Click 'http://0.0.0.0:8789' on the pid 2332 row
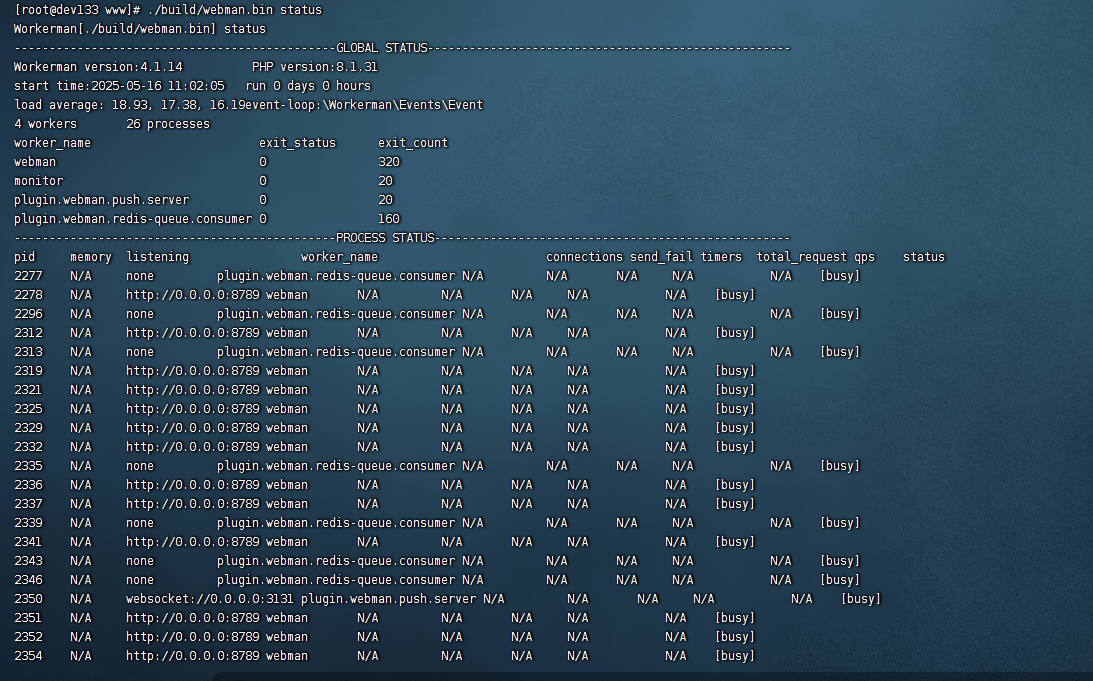Screen dimensions: 1093x681 (x=192, y=447)
